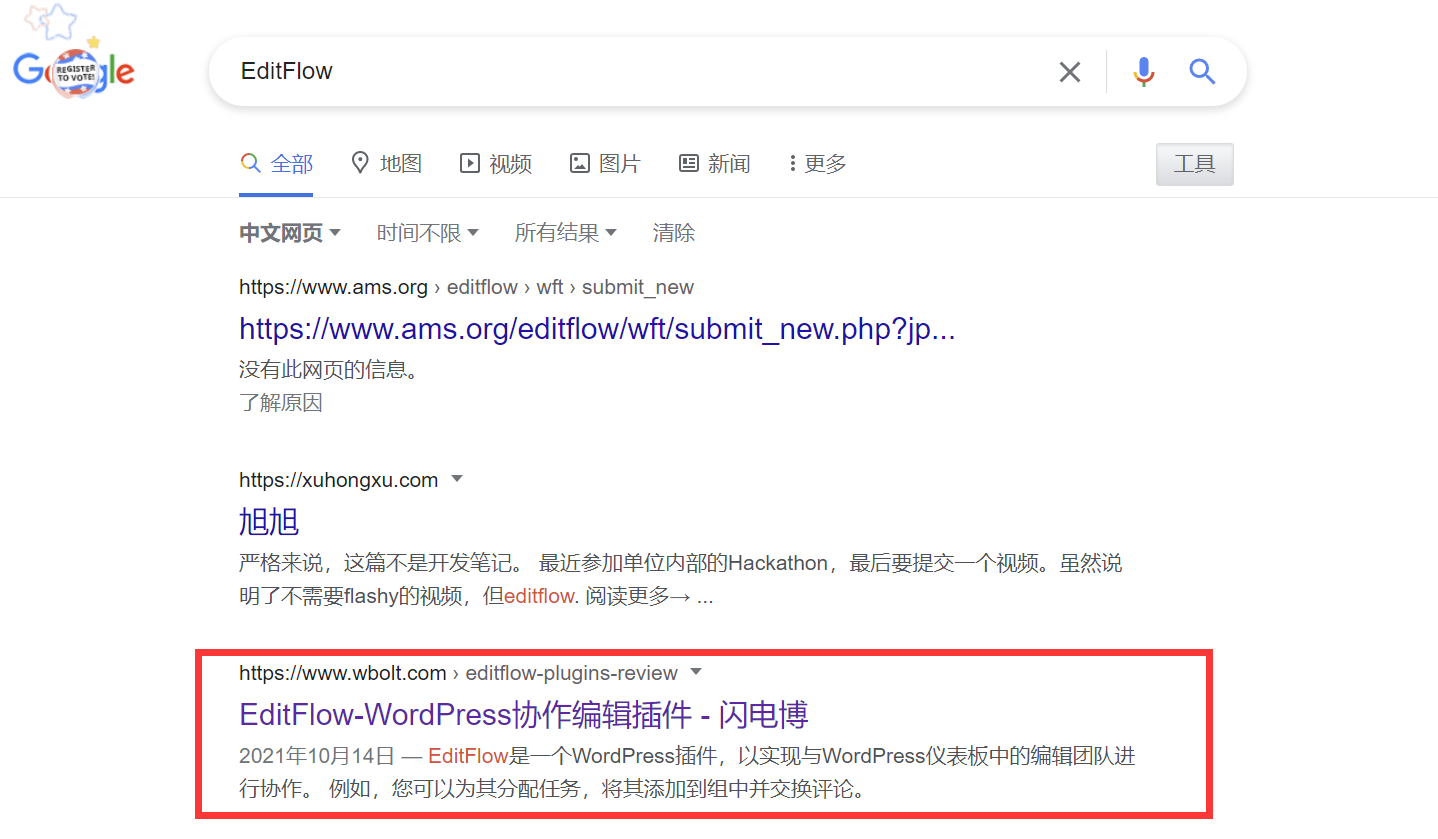Expand the 时间不限 time filter dropdown
Viewport: 1438px width, 839px height.
click(428, 232)
